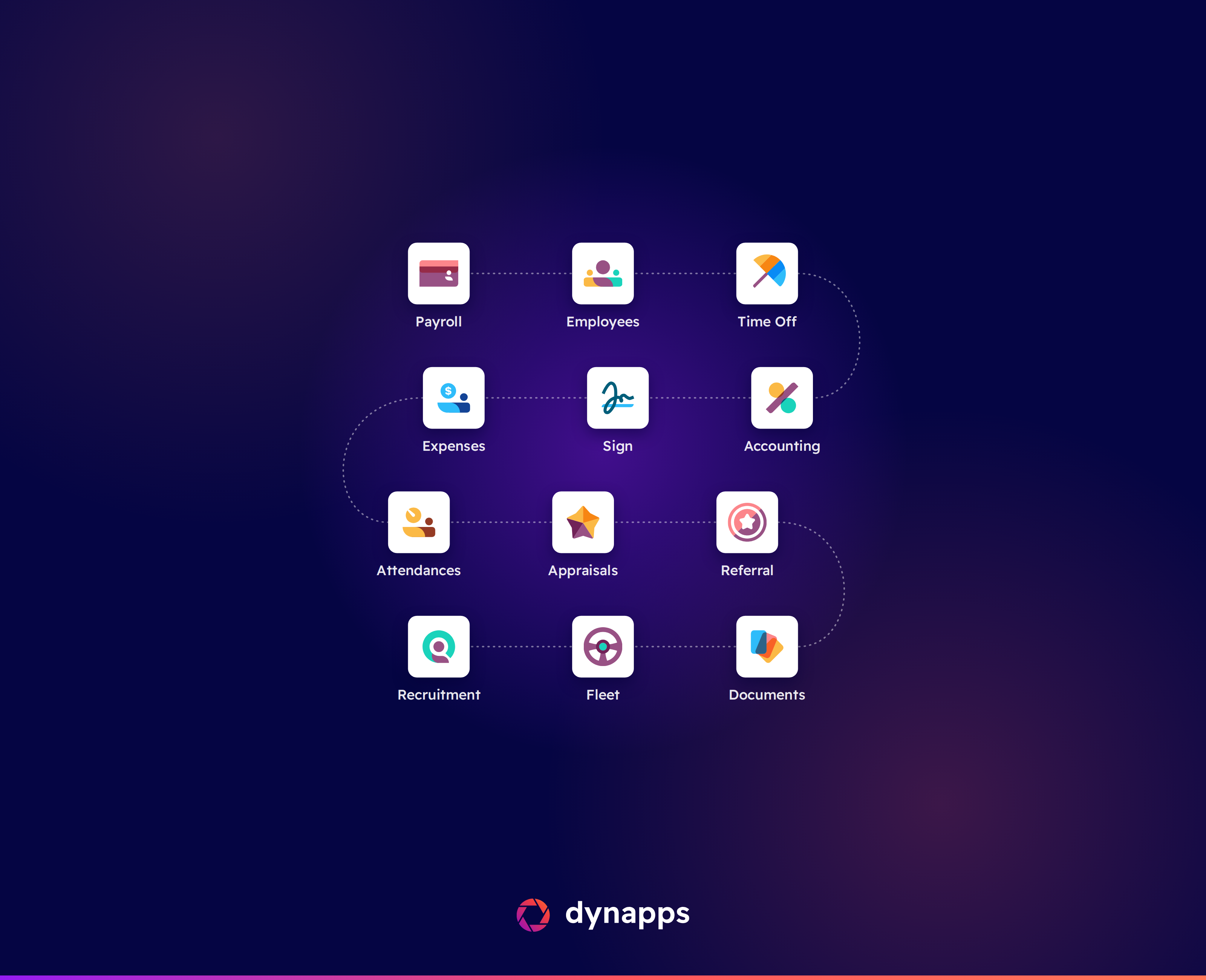Click the "Referral" label text
1206x980 pixels.
pyautogui.click(x=747, y=570)
